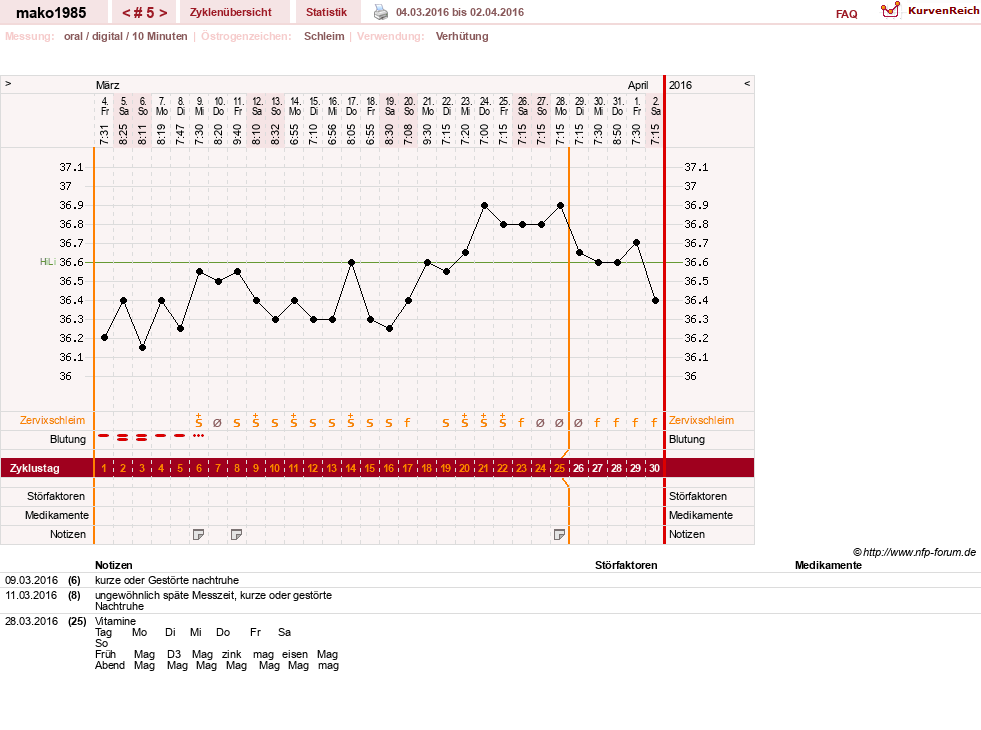Click the date header 2. Sa
981x730 pixels.
click(655, 106)
